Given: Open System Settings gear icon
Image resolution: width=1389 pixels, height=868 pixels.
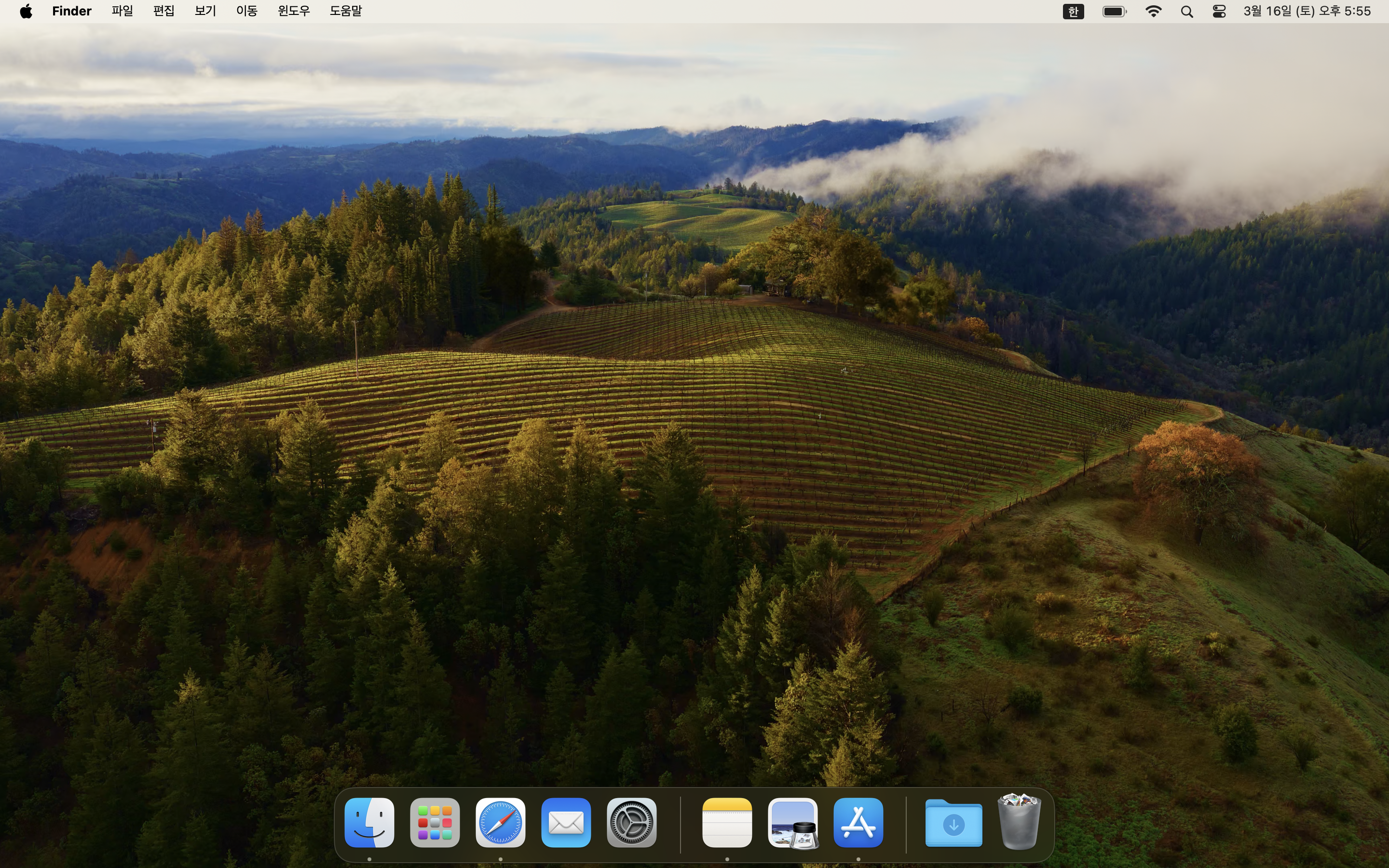Looking at the screenshot, I should 631,822.
